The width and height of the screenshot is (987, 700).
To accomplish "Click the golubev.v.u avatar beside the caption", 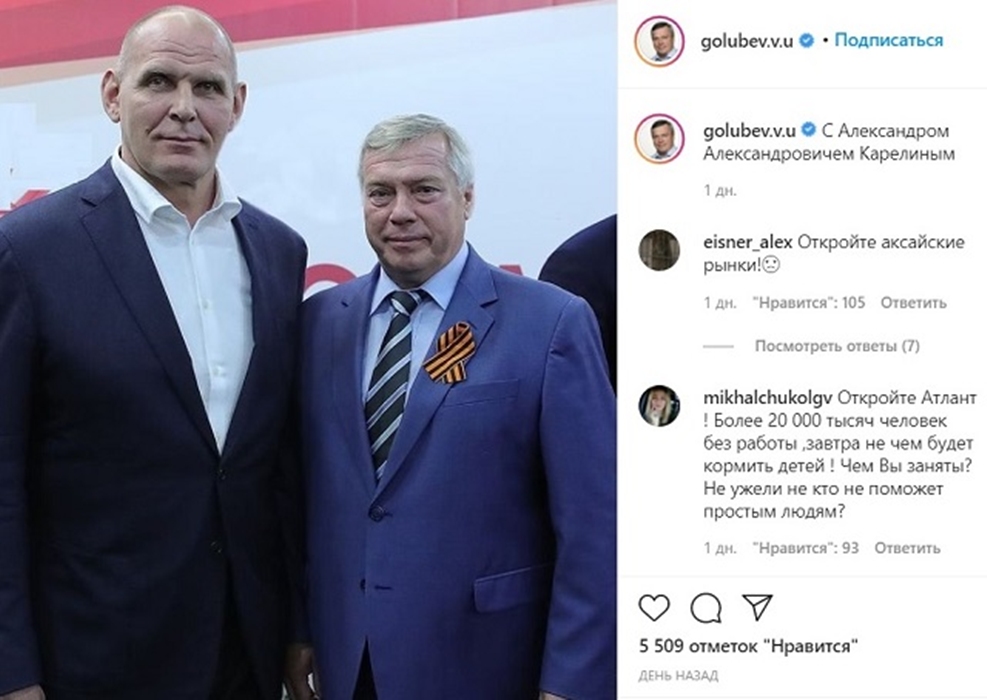I will pyautogui.click(x=659, y=139).
